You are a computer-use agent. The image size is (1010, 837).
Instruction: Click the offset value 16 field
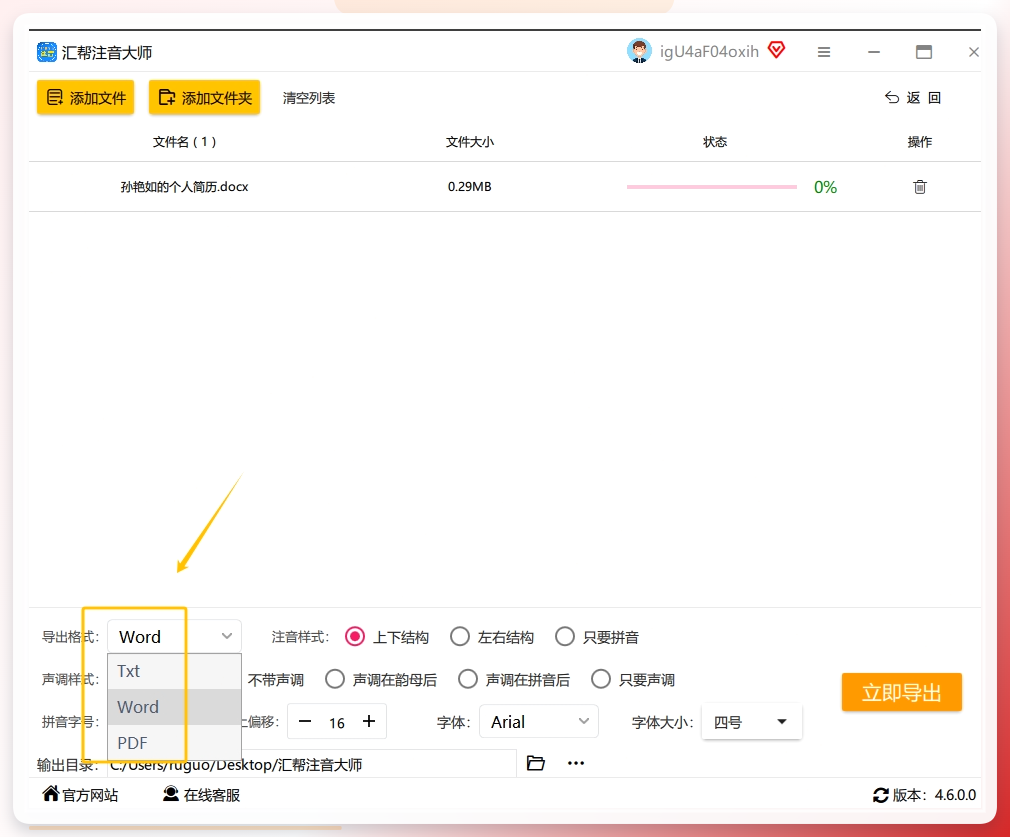coord(337,722)
